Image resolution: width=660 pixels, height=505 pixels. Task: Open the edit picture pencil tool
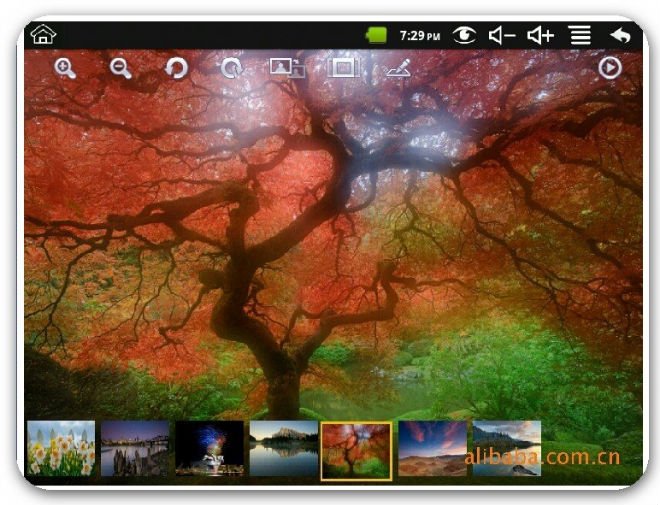click(x=398, y=68)
